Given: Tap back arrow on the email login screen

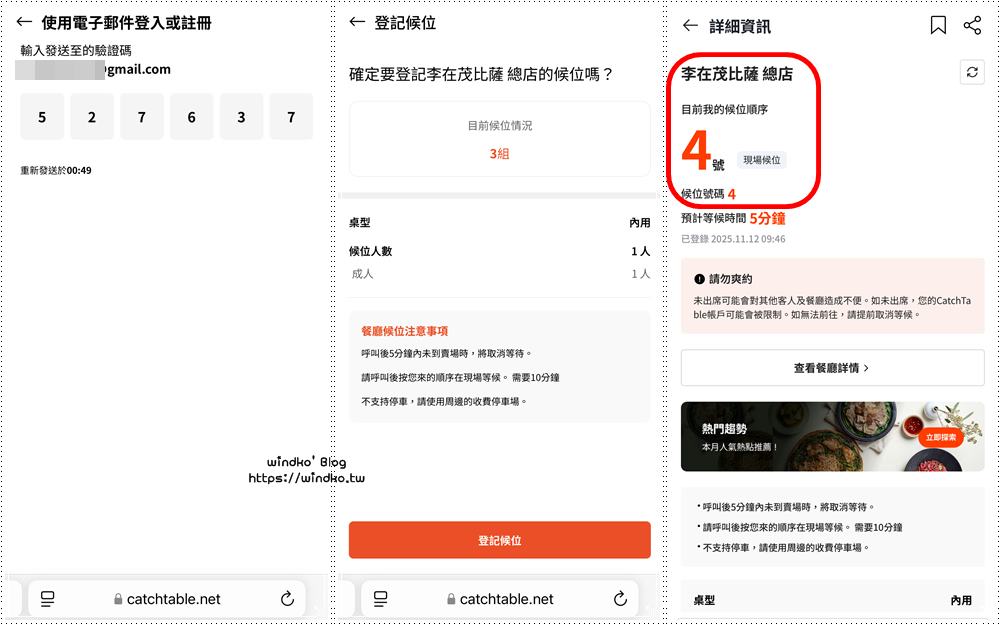Looking at the screenshot, I should 25,22.
